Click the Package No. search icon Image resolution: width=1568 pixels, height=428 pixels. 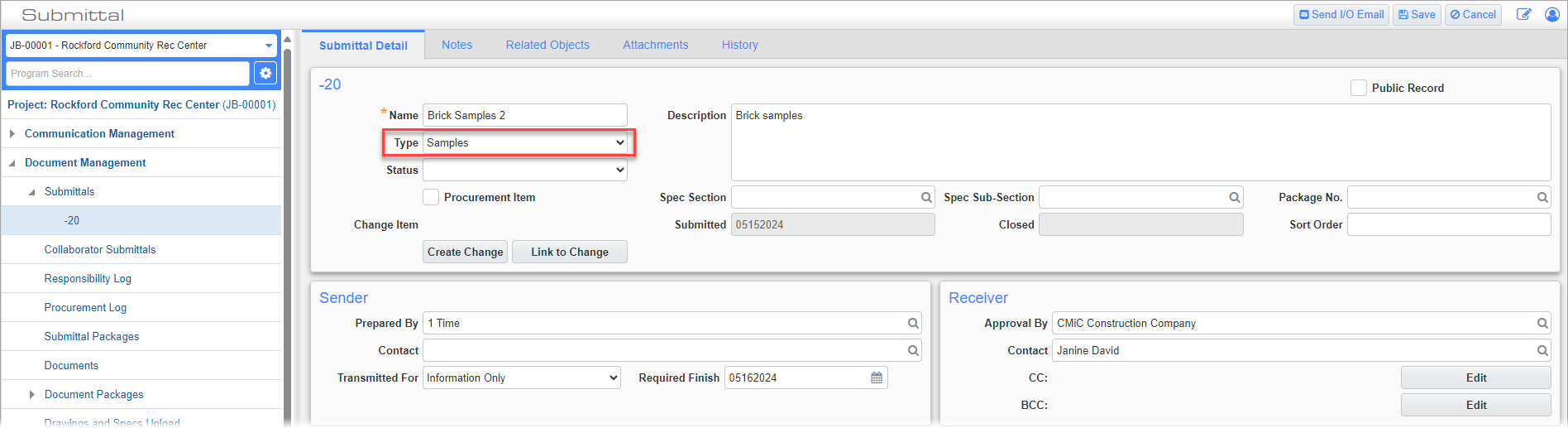(x=1542, y=198)
